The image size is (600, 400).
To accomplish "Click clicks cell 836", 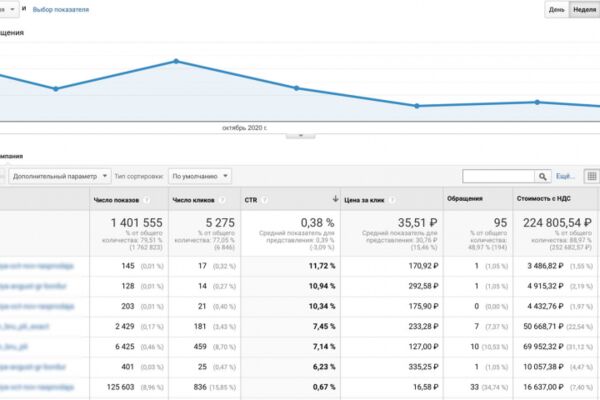I will point(200,387).
